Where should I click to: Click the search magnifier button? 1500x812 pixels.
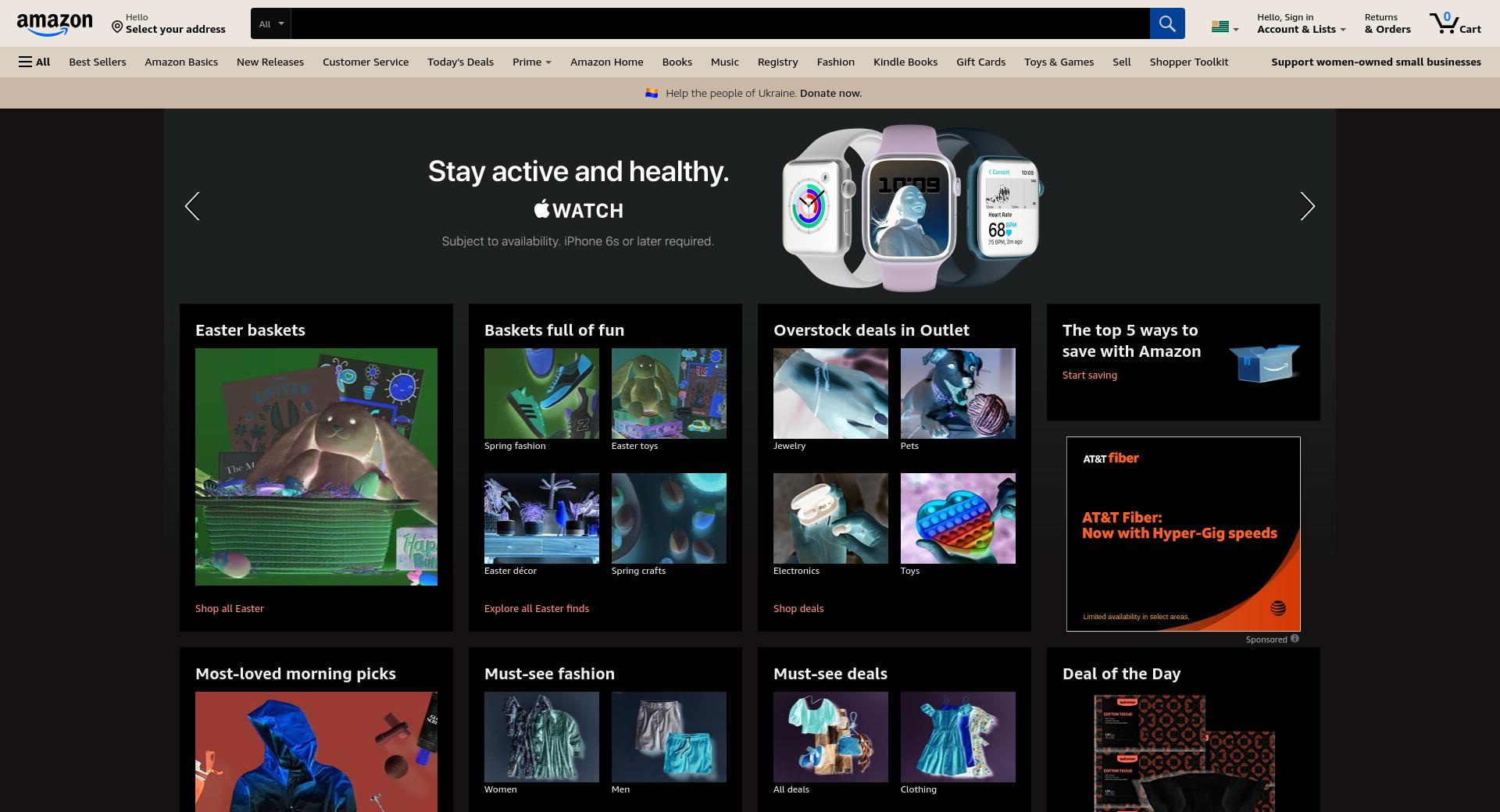pos(1166,23)
